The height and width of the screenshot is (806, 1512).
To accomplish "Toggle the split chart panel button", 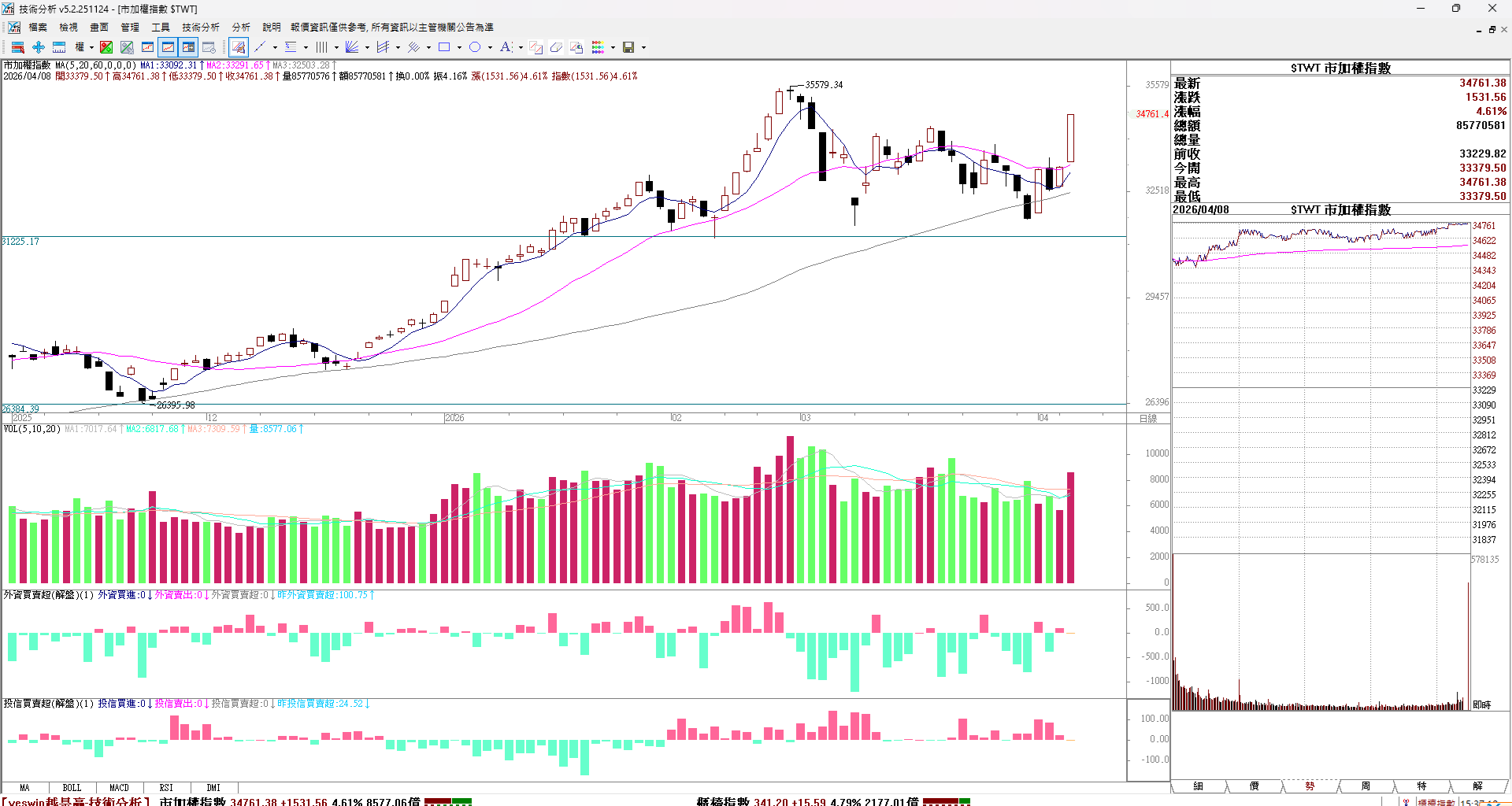I will pyautogui.click(x=188, y=47).
